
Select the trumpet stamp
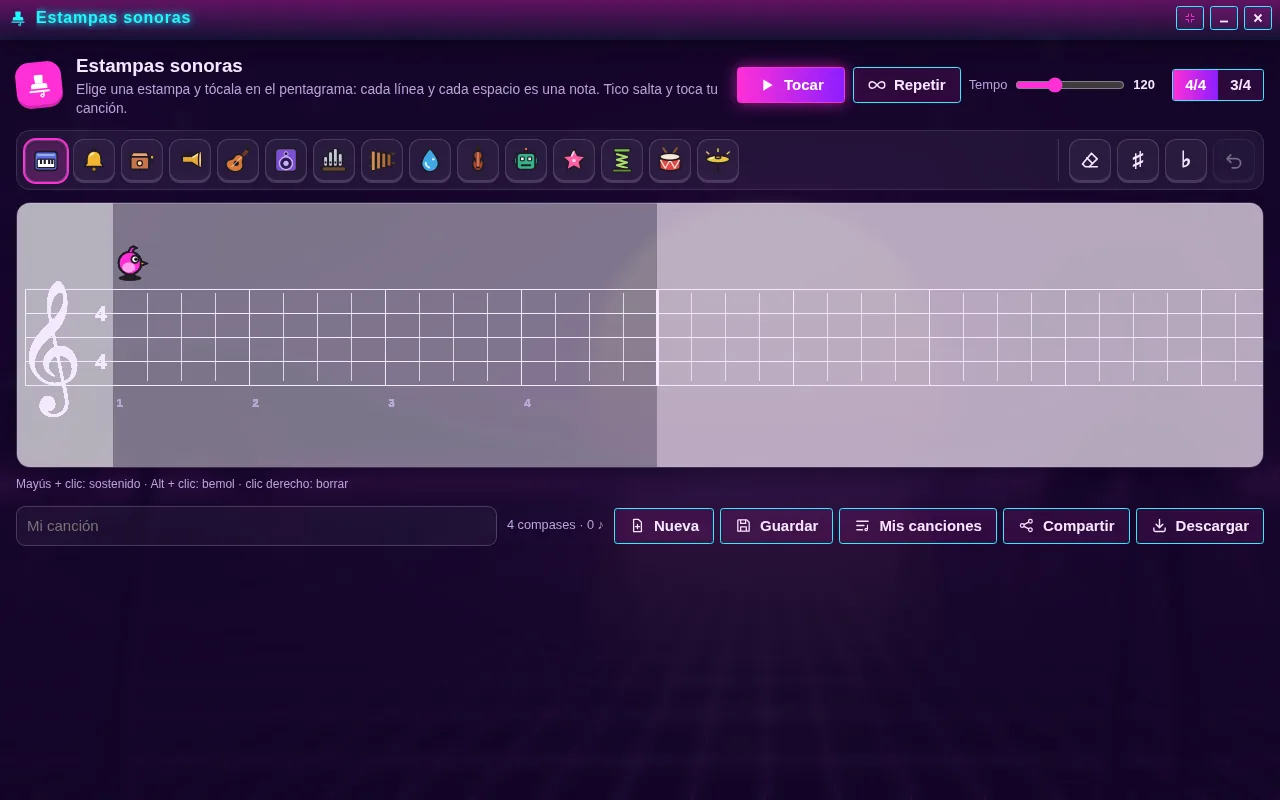(x=190, y=161)
